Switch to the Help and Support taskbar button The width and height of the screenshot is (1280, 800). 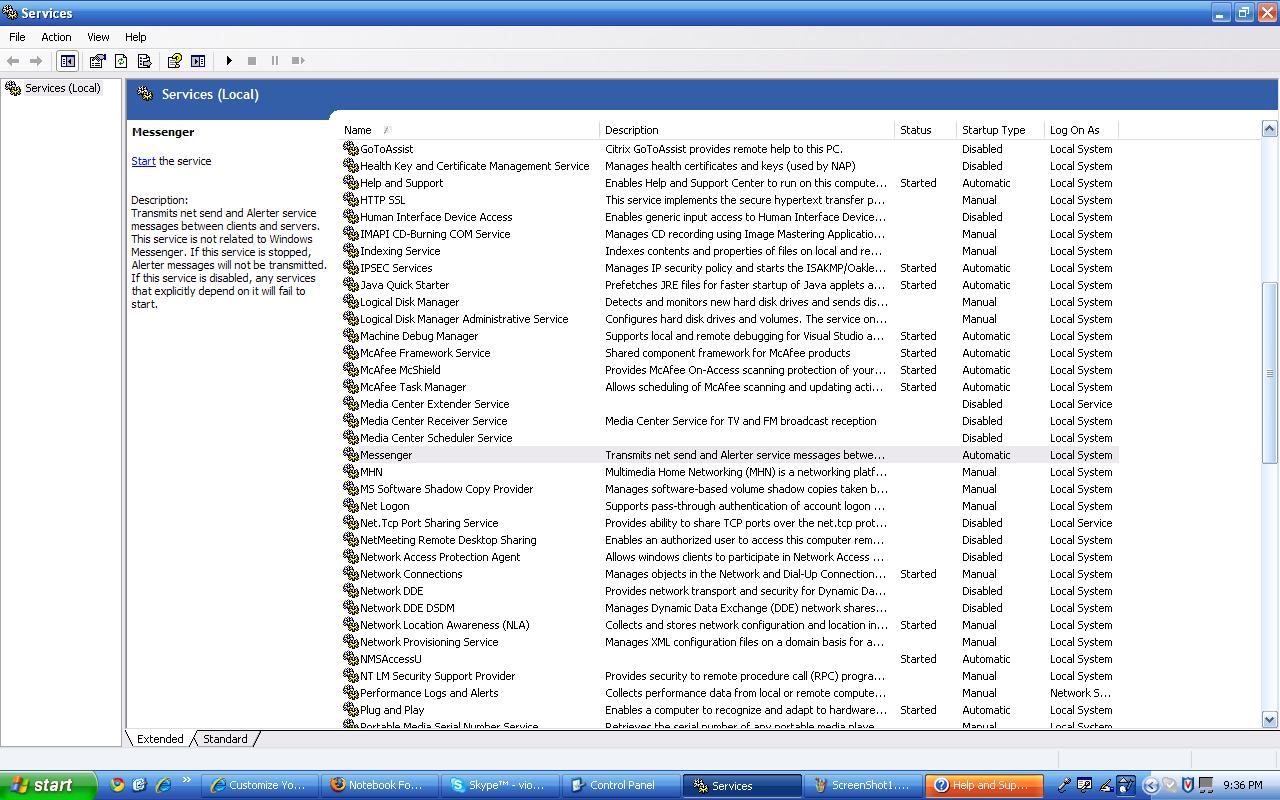(x=984, y=785)
